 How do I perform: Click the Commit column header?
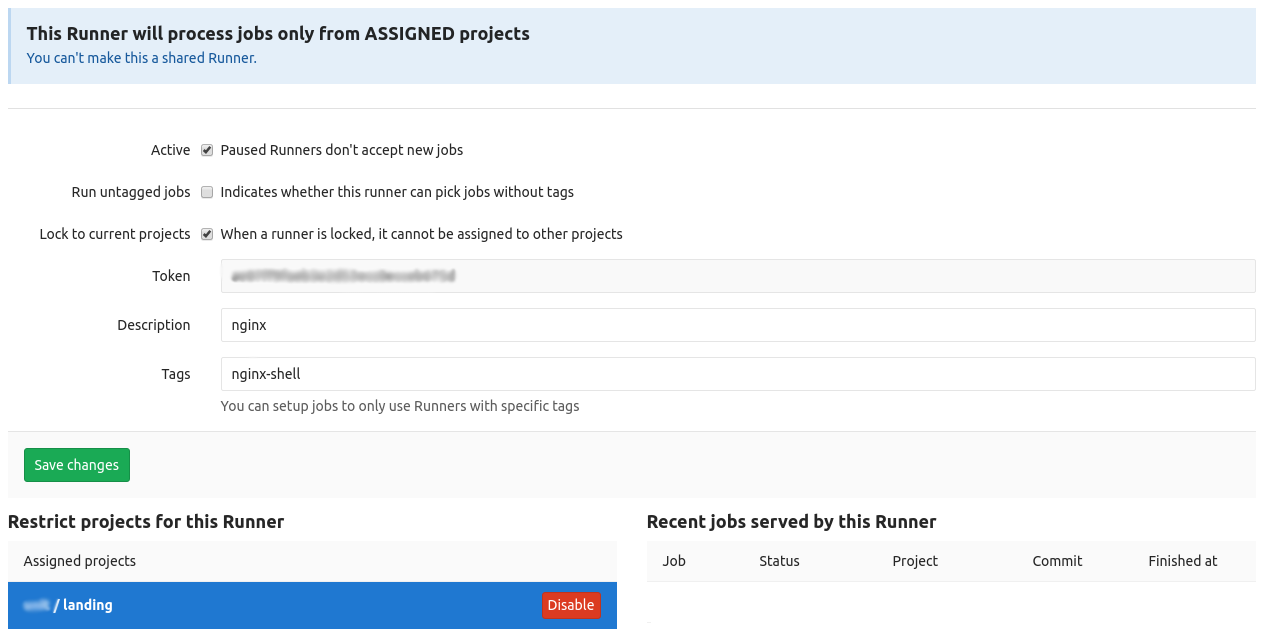[1057, 561]
